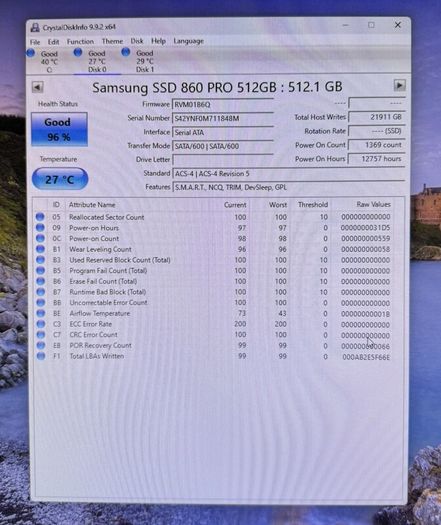Open the File menu
The width and height of the screenshot is (441, 525).
click(35, 42)
